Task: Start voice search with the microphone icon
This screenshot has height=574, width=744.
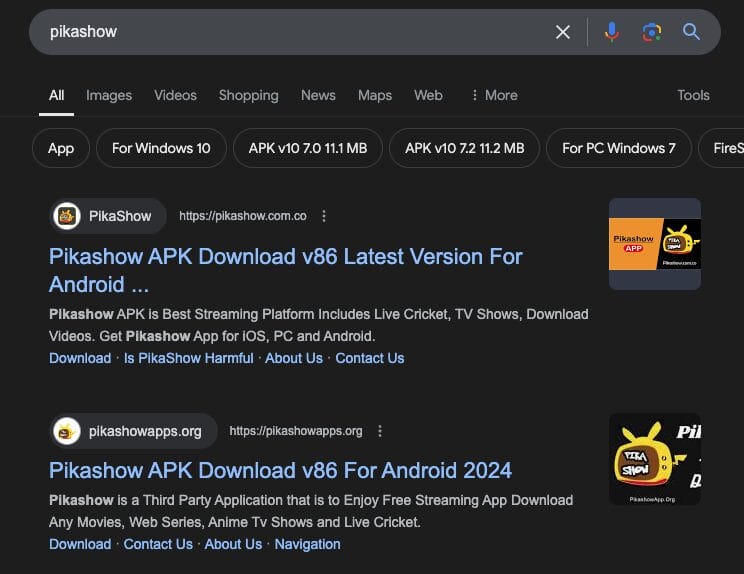Action: 612,32
